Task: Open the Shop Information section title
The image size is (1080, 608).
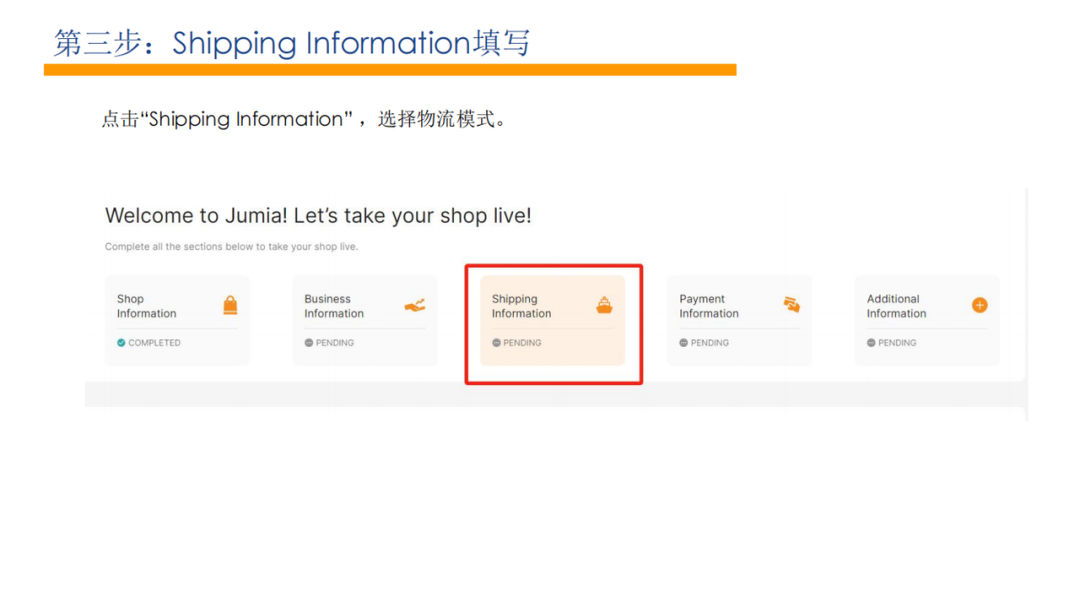Action: pyautogui.click(x=146, y=306)
